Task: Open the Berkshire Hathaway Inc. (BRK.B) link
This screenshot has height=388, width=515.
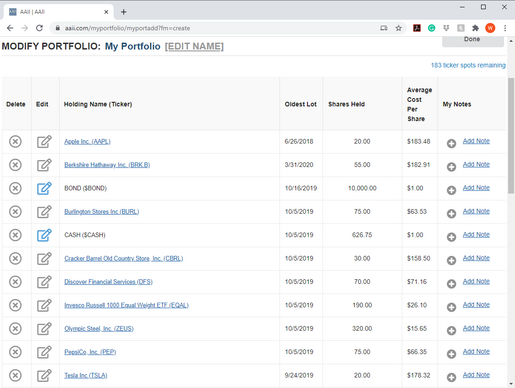Action: [107, 165]
